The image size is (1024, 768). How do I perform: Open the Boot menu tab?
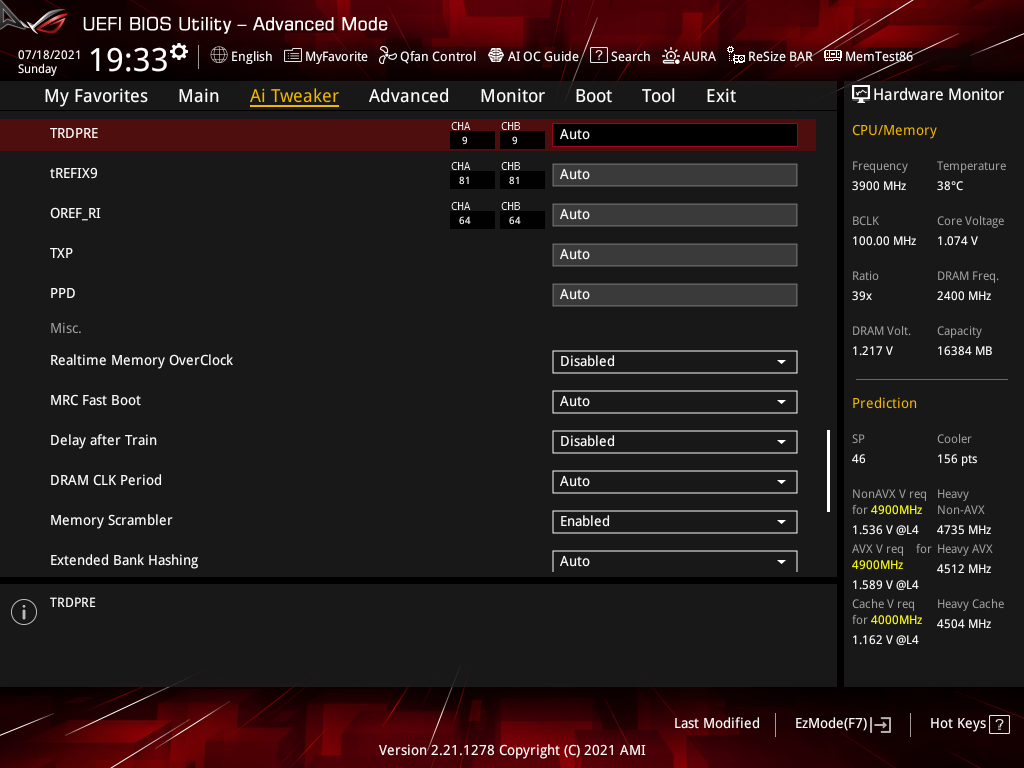[x=593, y=96]
